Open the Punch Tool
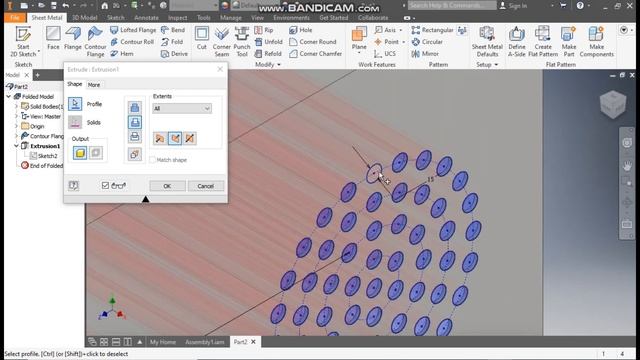This screenshot has height=360, width=640. tap(242, 42)
